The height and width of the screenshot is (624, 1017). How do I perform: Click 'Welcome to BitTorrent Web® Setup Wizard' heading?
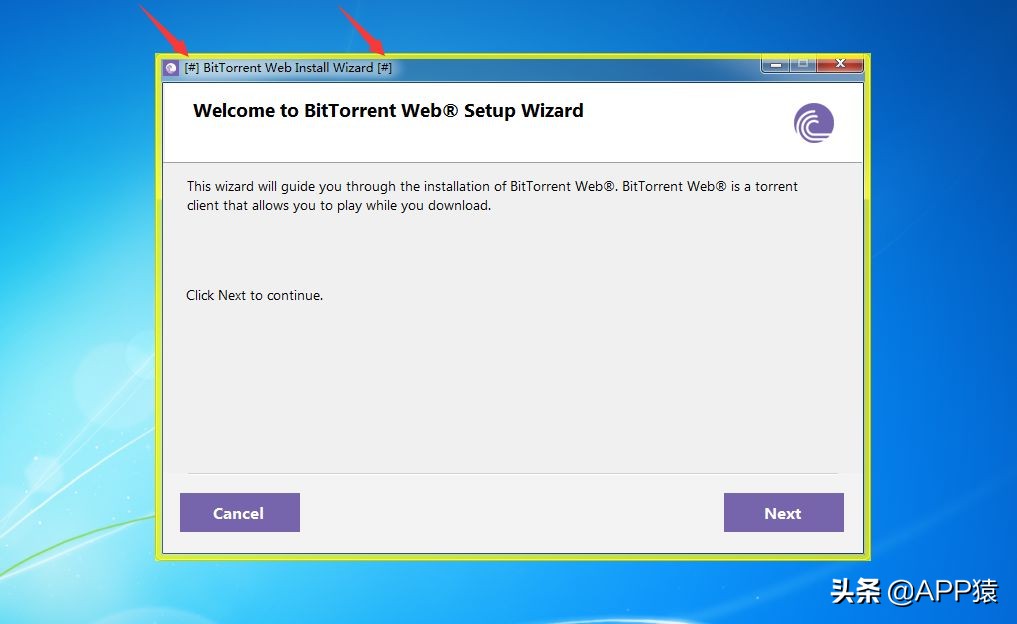(x=388, y=111)
